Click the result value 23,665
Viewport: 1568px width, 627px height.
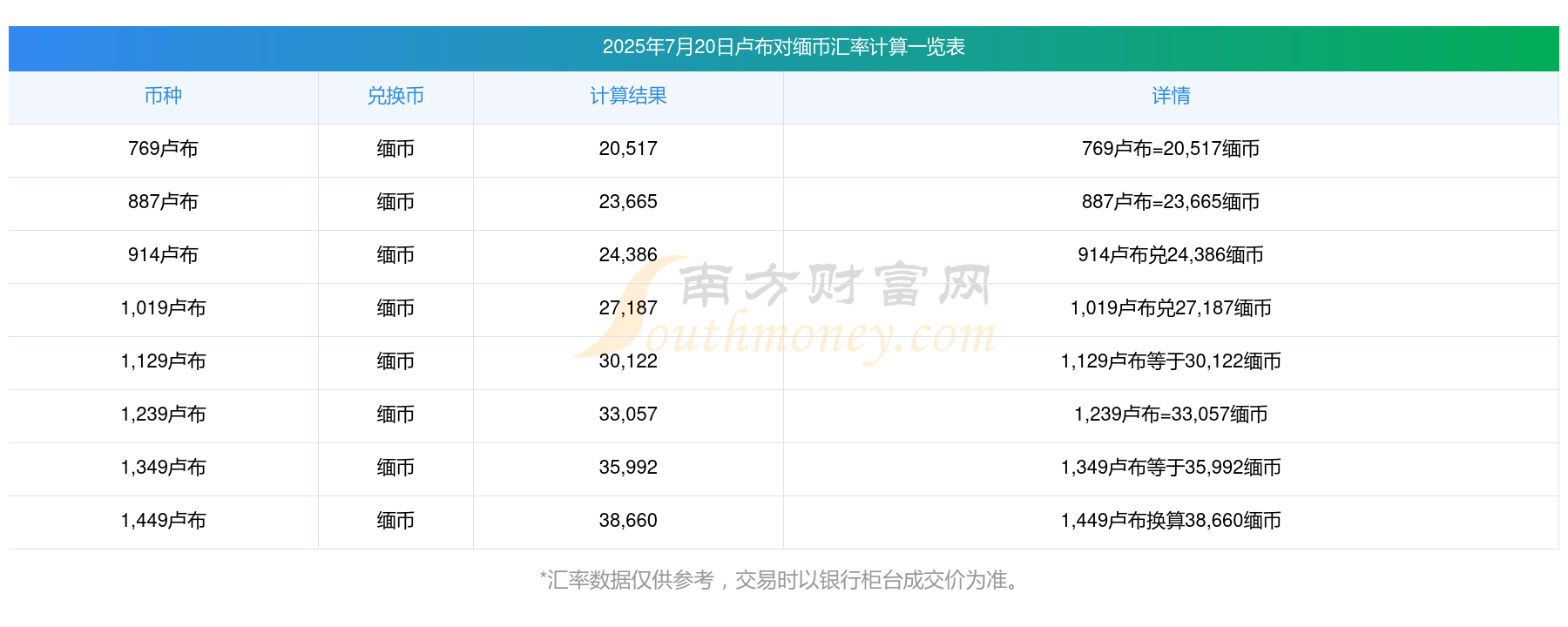pyautogui.click(x=628, y=202)
